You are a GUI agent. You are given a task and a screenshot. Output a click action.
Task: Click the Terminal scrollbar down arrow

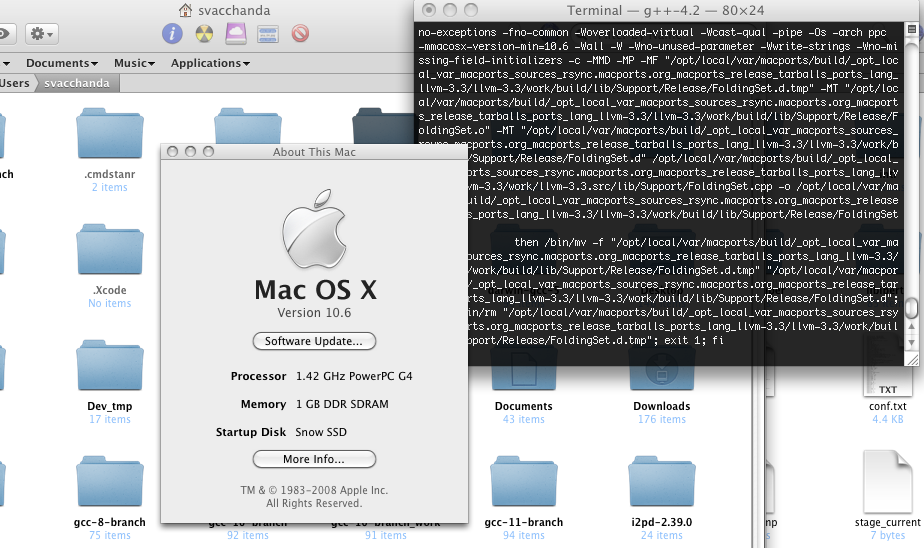coord(912,342)
